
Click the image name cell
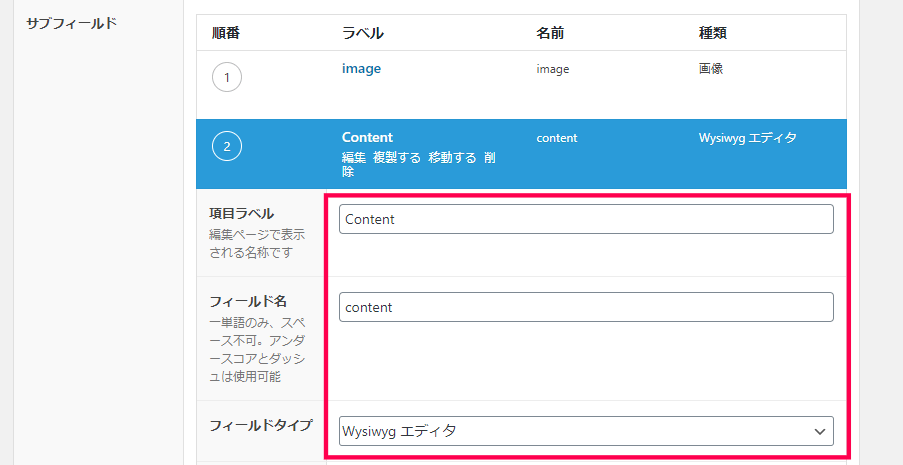[552, 69]
